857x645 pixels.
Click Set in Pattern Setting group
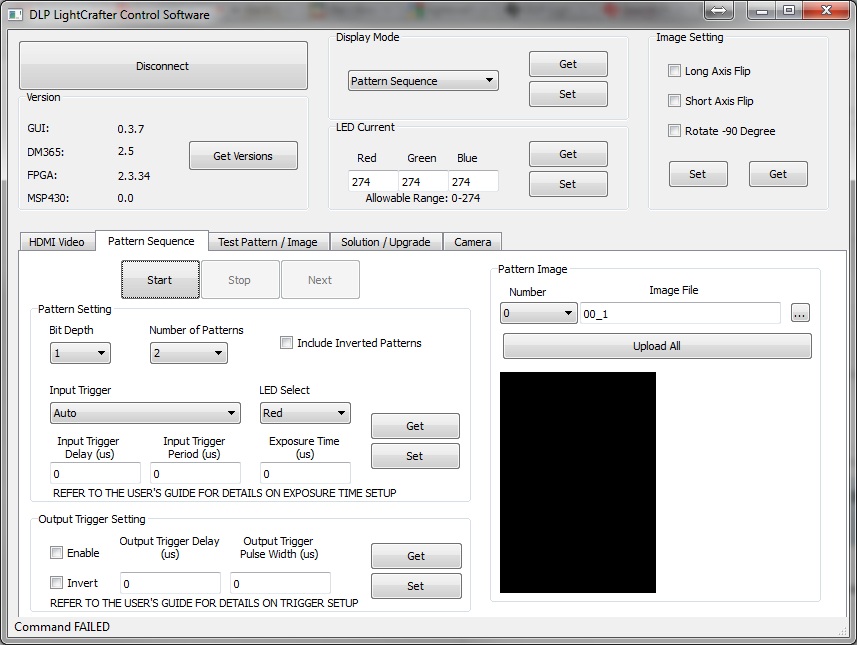[415, 456]
